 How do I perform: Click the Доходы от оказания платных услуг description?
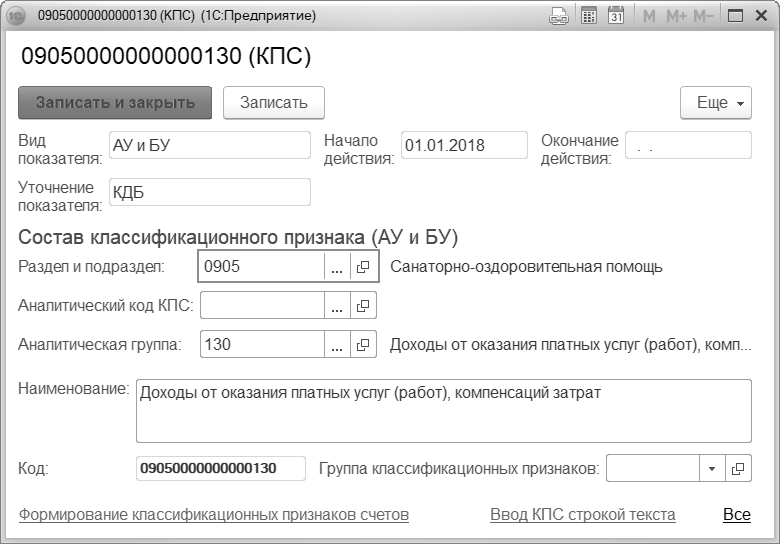coord(571,345)
